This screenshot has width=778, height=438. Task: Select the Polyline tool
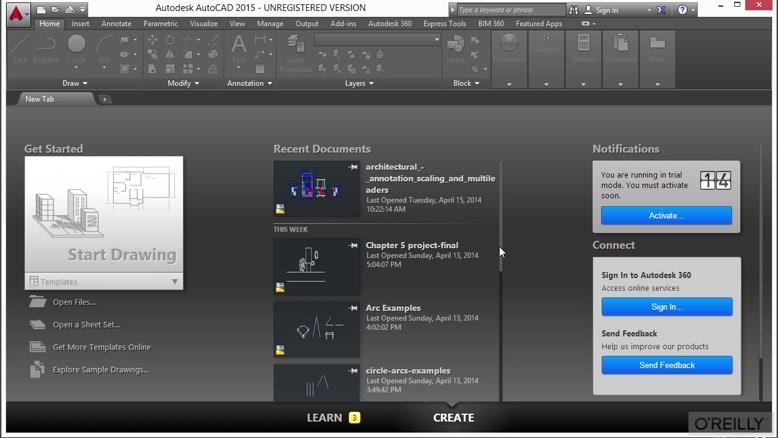(46, 49)
